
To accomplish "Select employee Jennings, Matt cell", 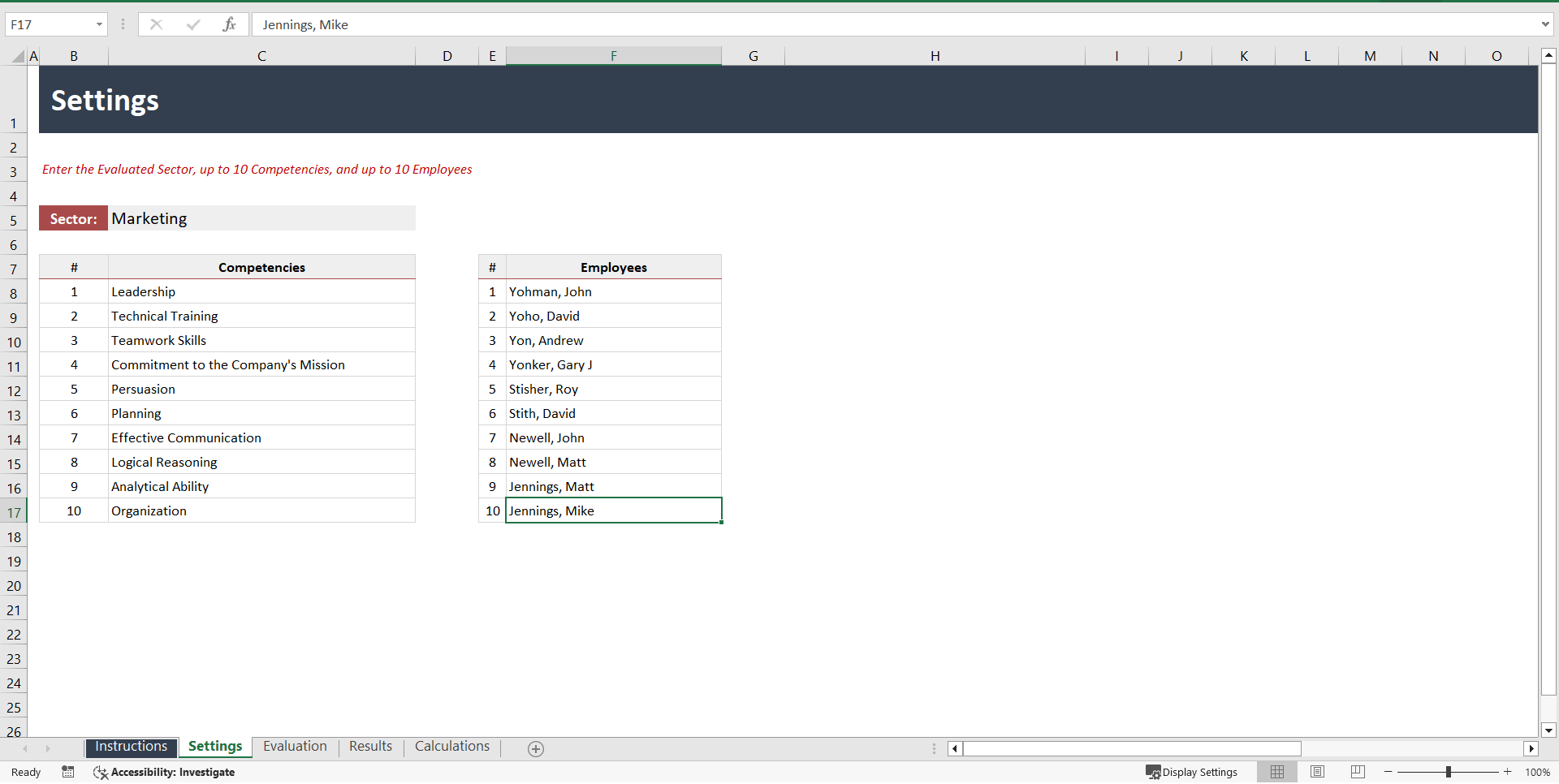I will (x=613, y=486).
